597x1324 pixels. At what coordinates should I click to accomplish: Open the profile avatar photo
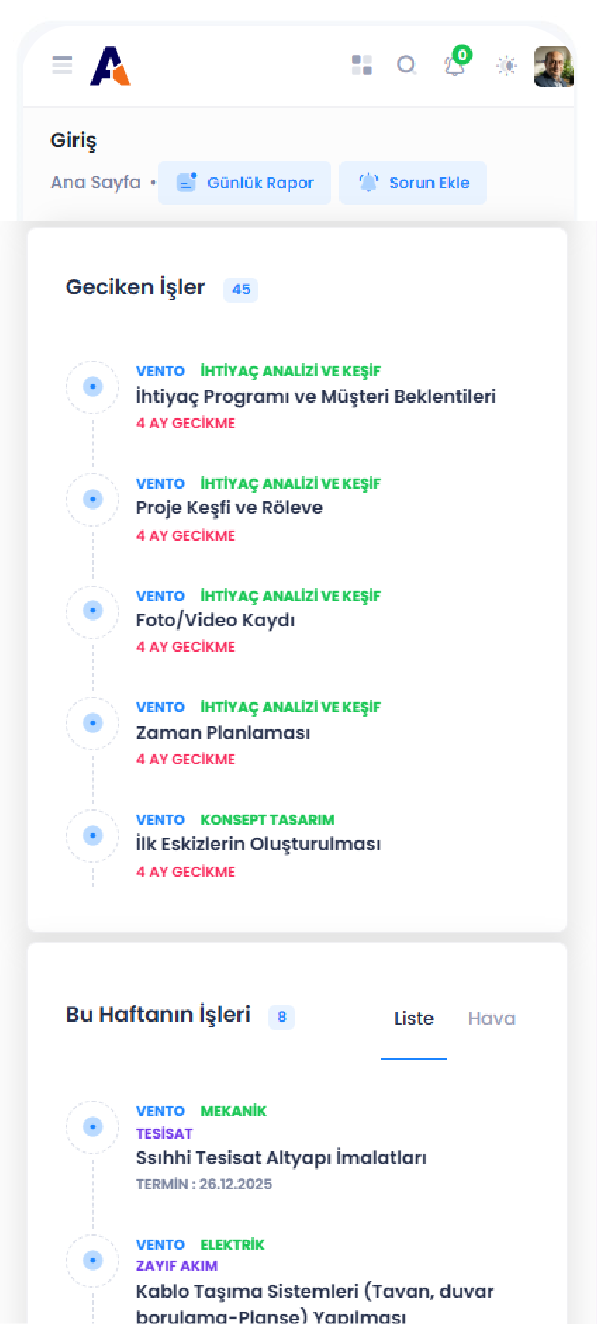(x=553, y=65)
